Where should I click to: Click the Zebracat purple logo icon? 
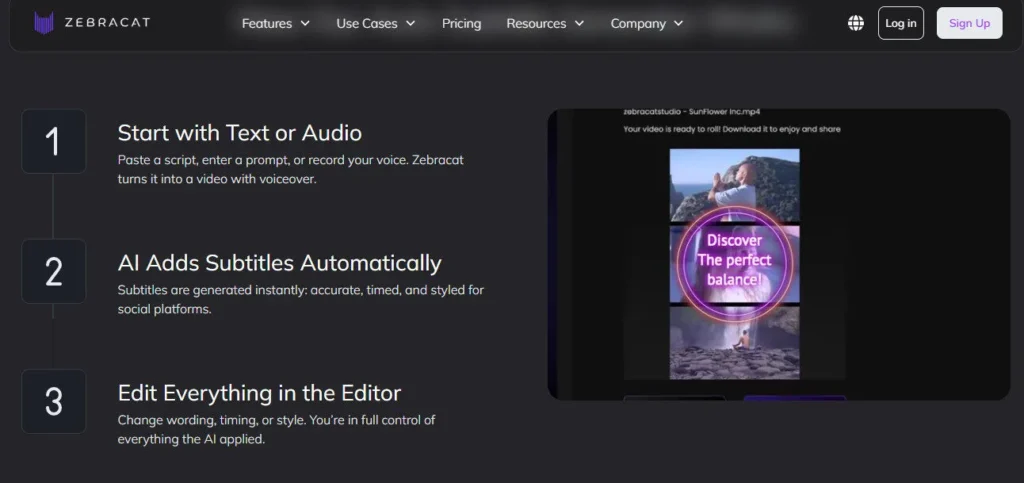pos(44,23)
